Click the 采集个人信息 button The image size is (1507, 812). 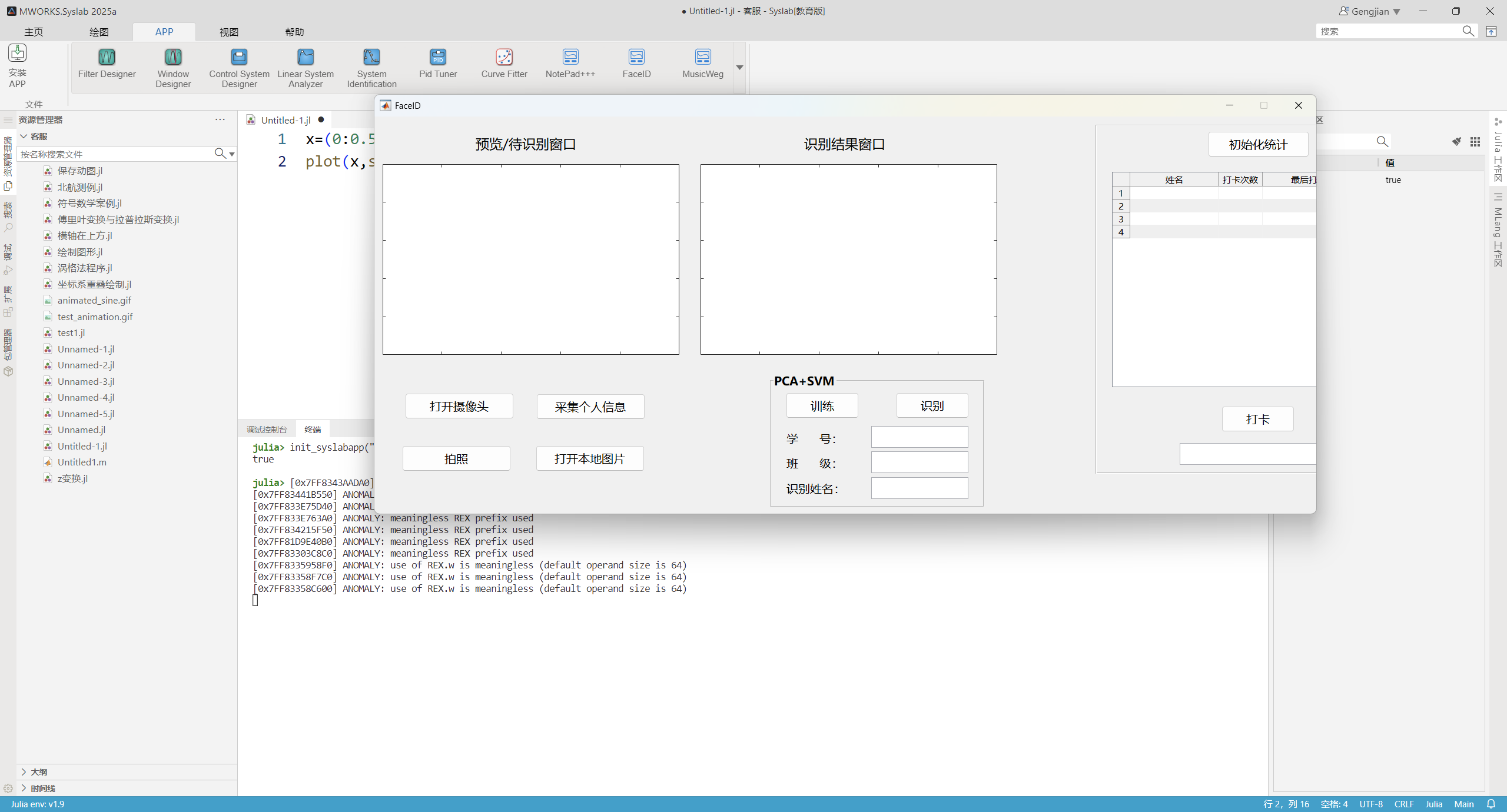click(590, 407)
